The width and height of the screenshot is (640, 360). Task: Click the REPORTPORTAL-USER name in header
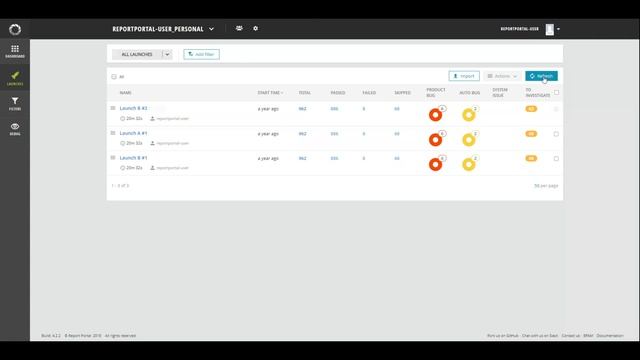coord(520,29)
